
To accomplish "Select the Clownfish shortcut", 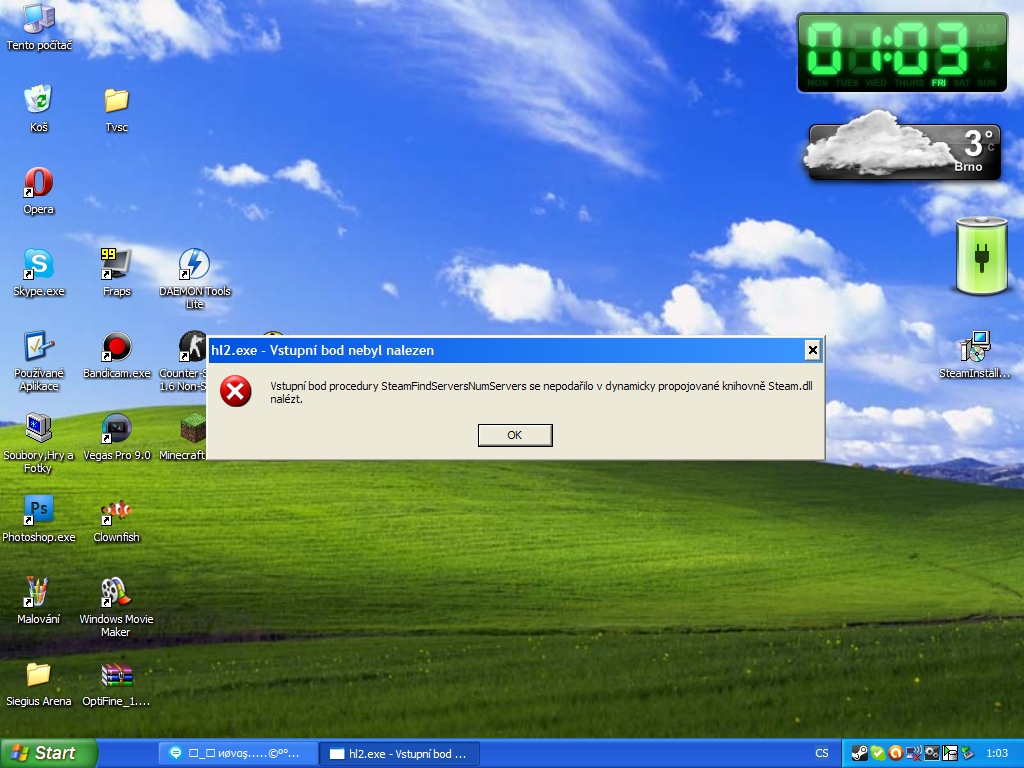I will click(116, 519).
